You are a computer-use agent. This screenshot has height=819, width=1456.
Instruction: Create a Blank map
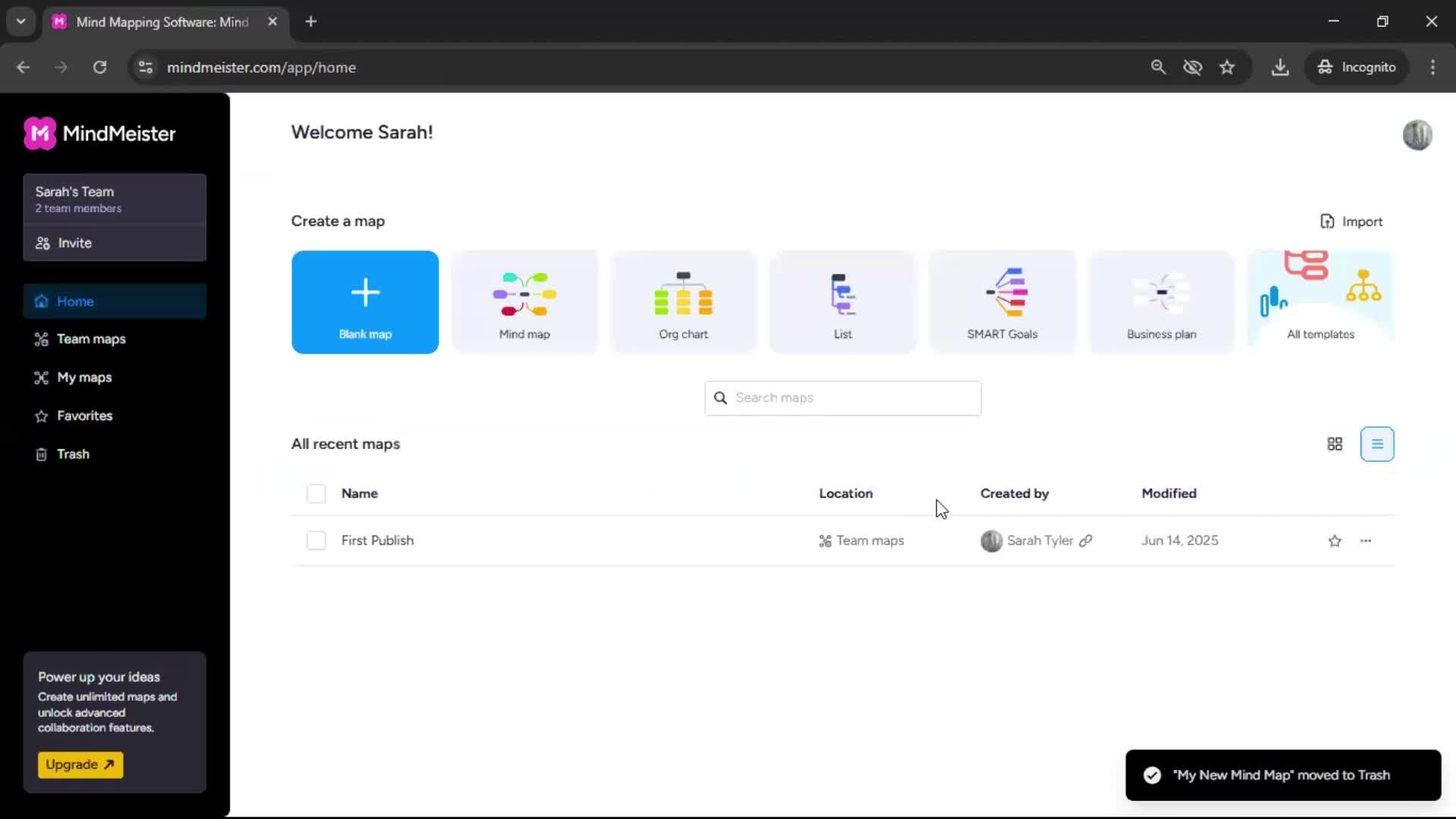click(x=365, y=302)
